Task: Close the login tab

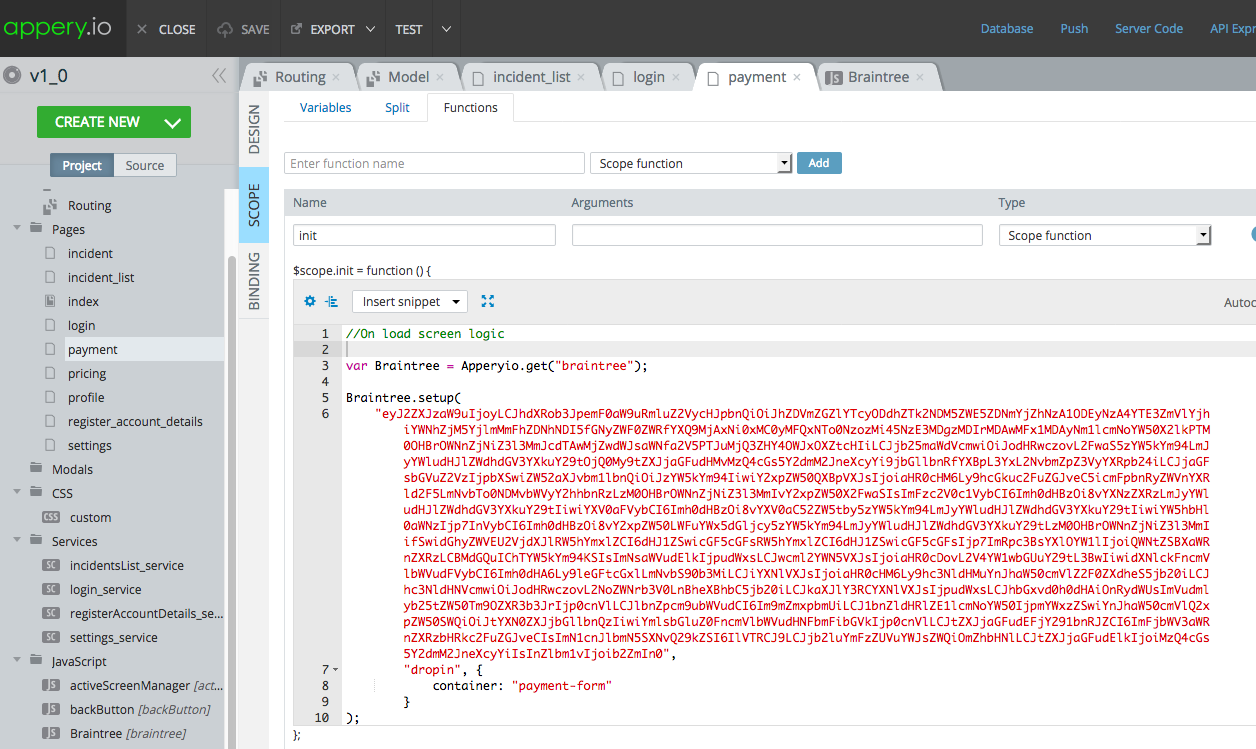Action: [675, 77]
